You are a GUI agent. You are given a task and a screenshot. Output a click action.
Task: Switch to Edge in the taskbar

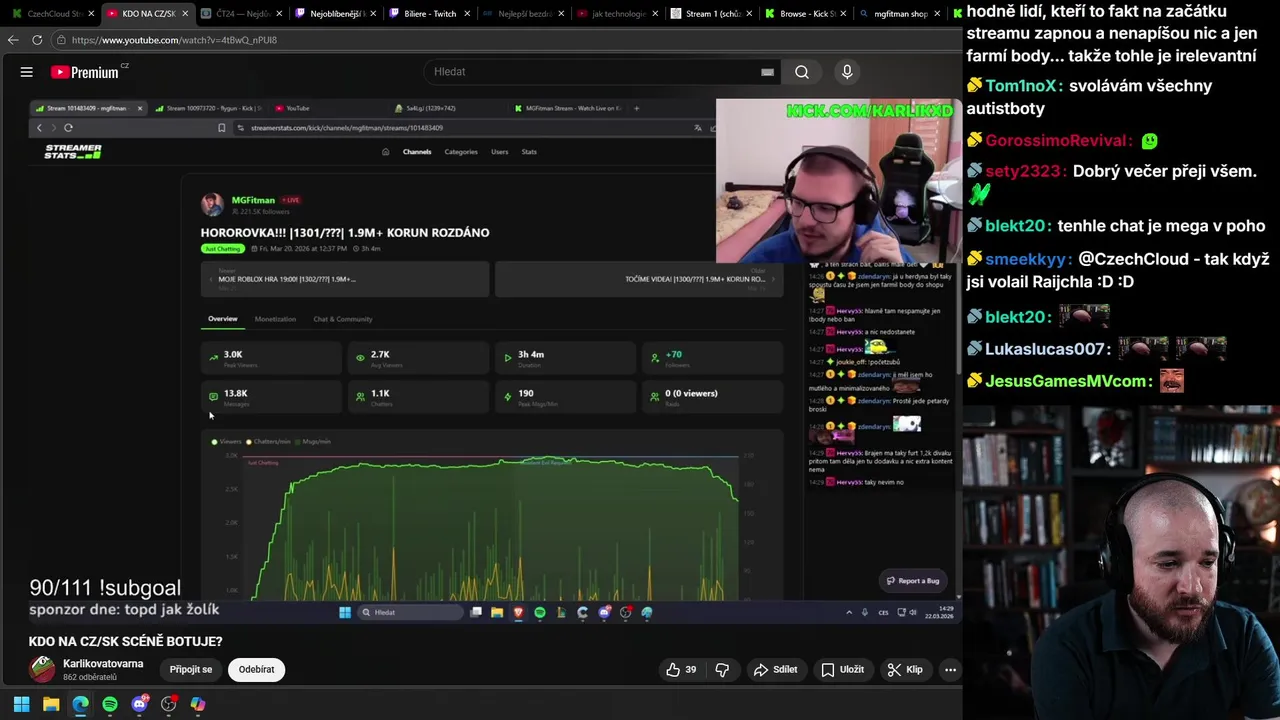[x=80, y=704]
